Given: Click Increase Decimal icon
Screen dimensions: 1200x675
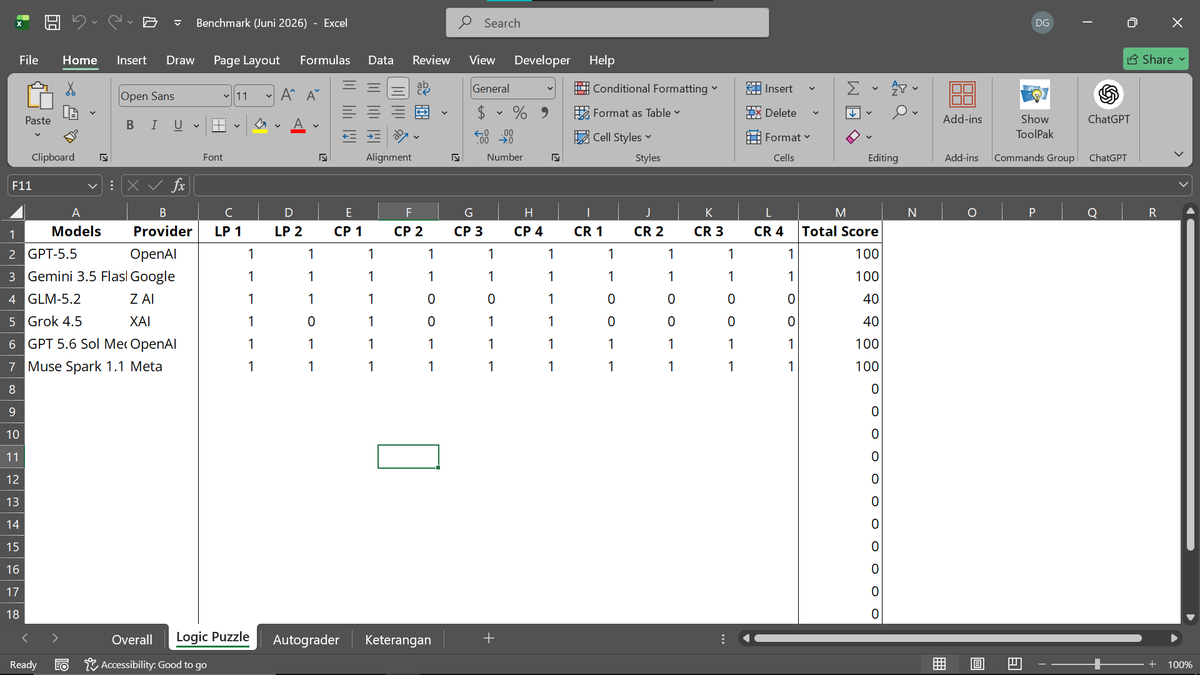Looking at the screenshot, I should click(x=483, y=137).
